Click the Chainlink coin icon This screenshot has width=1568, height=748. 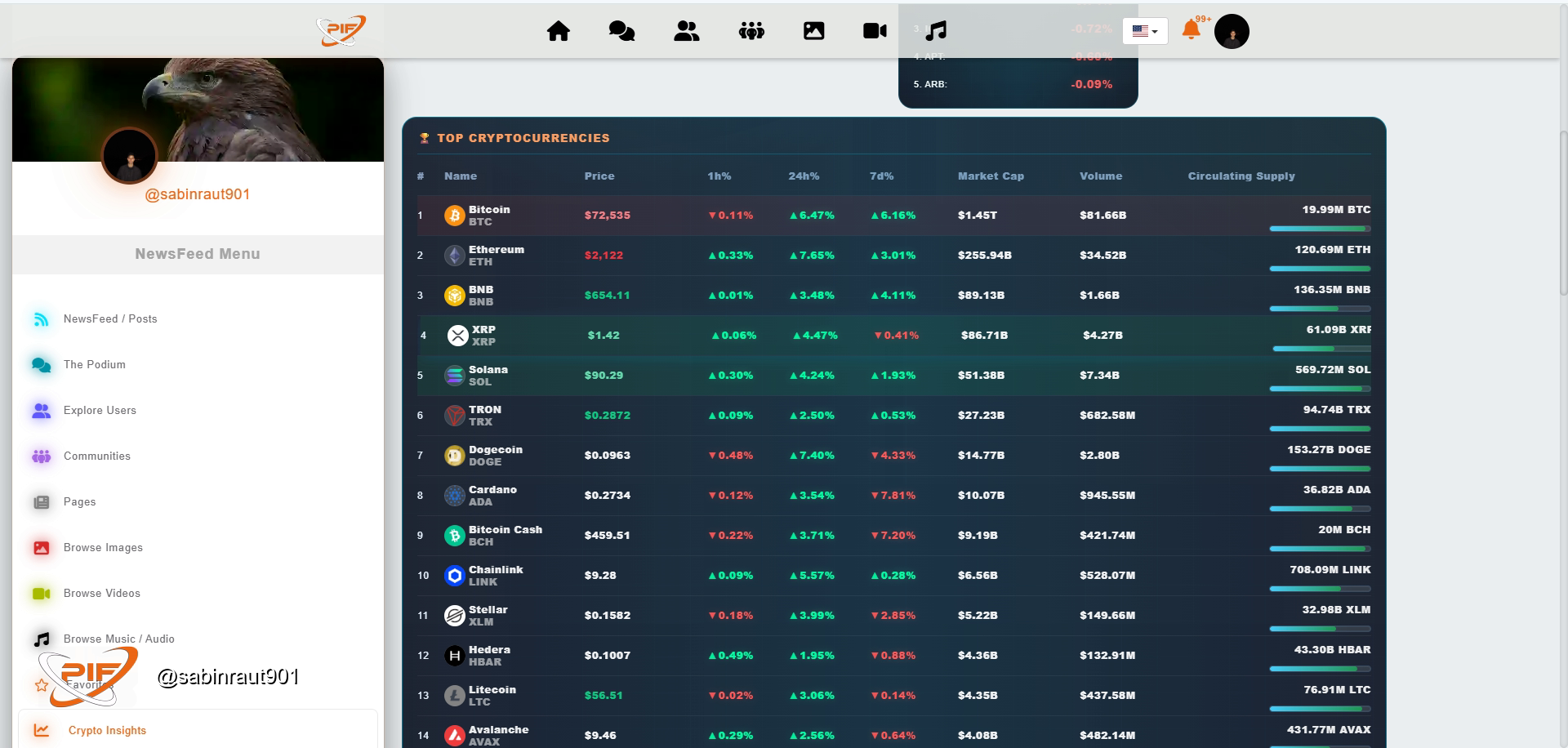tap(454, 576)
